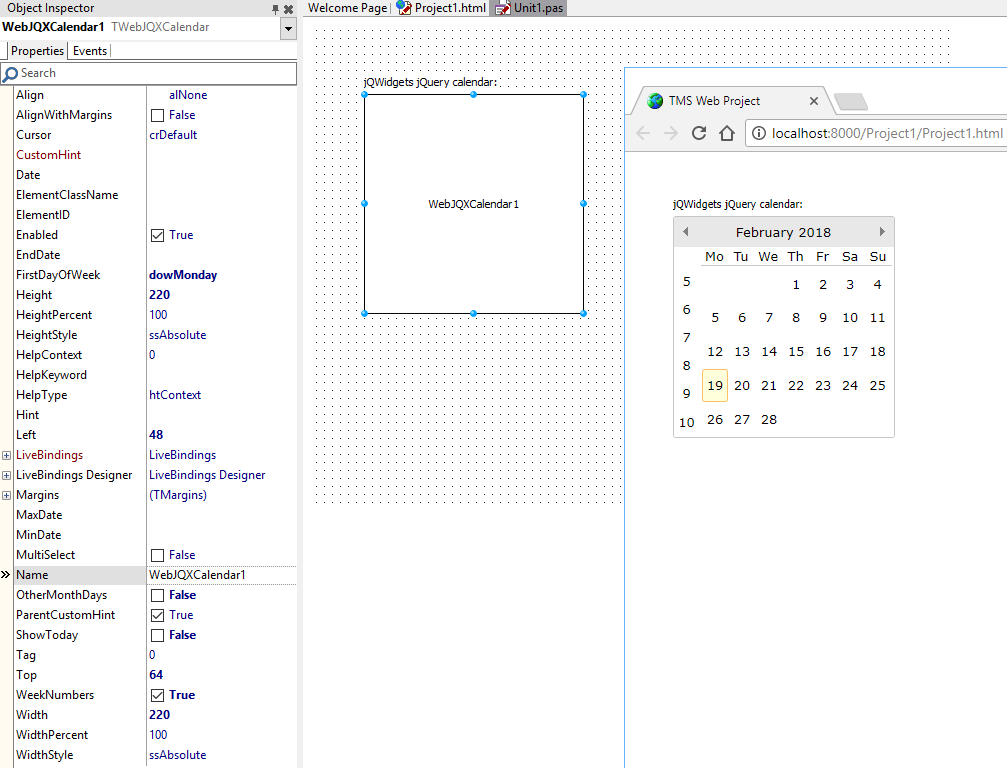Click the February 2018 calendar title

[783, 232]
